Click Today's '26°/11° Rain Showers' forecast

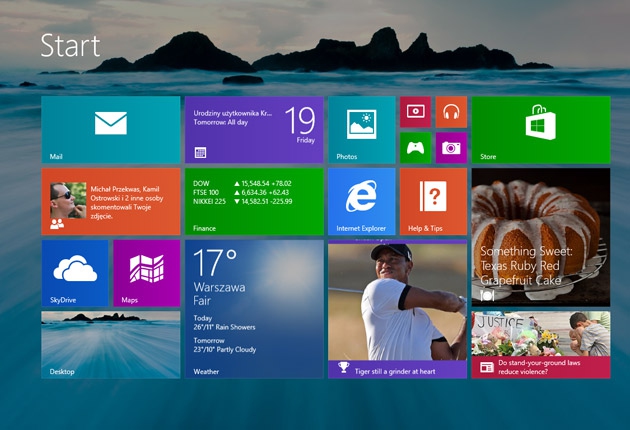point(224,327)
